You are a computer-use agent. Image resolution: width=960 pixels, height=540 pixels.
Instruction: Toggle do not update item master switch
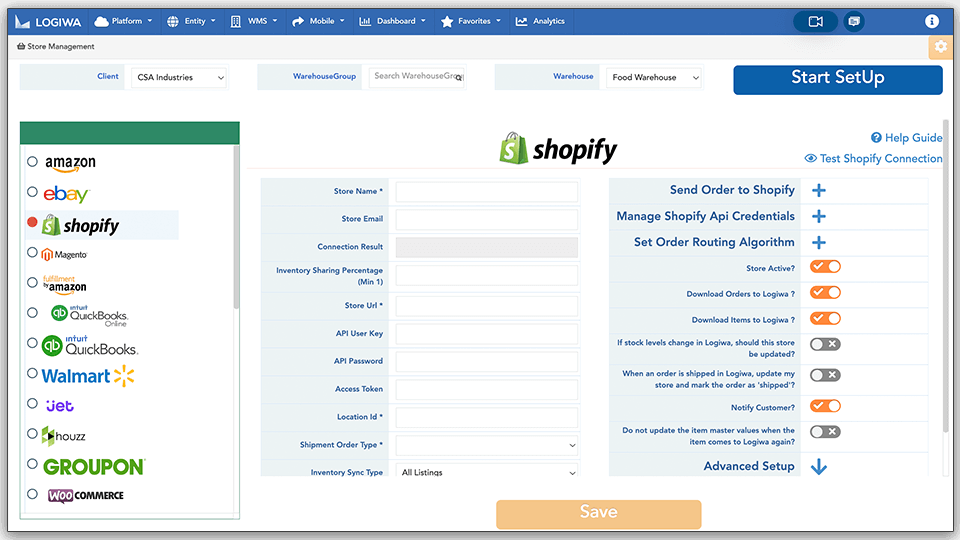click(825, 432)
